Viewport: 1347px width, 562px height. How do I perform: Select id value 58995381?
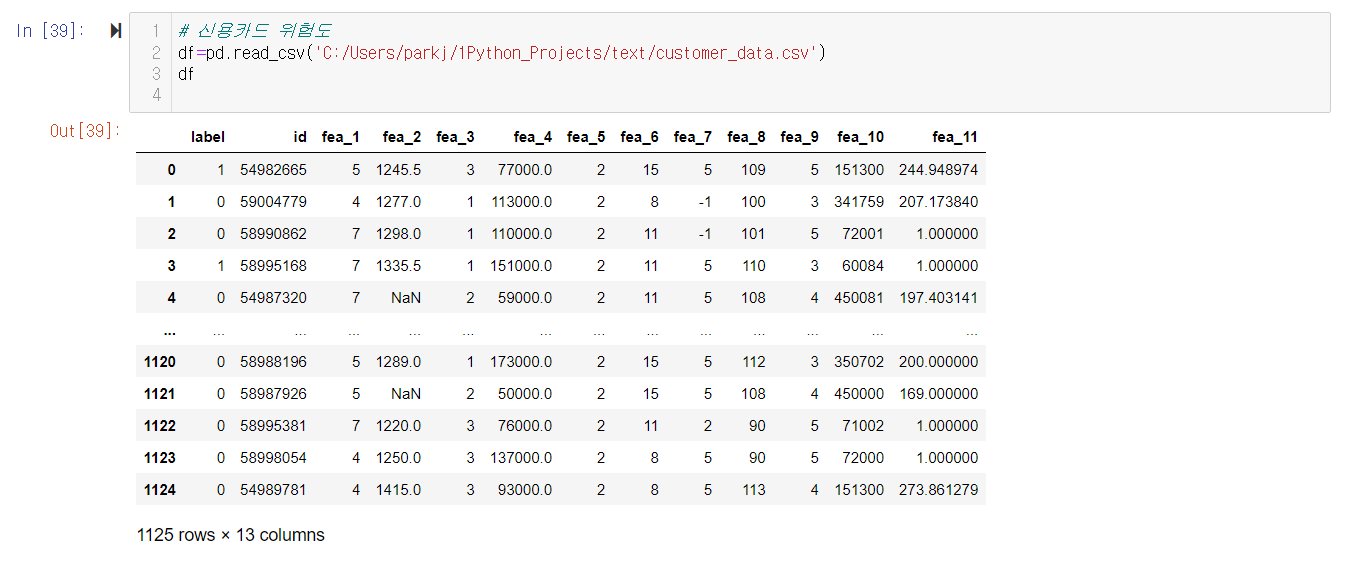[x=274, y=426]
